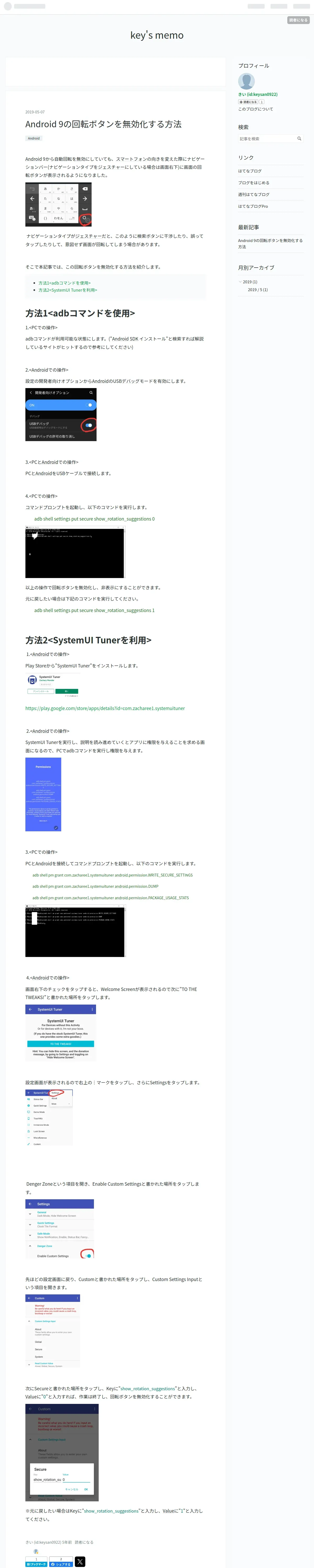The image size is (314, 1568).
Task: Click the WRITE_SECURE_SETTINGS grant command text
Action: pyautogui.click(x=113, y=875)
